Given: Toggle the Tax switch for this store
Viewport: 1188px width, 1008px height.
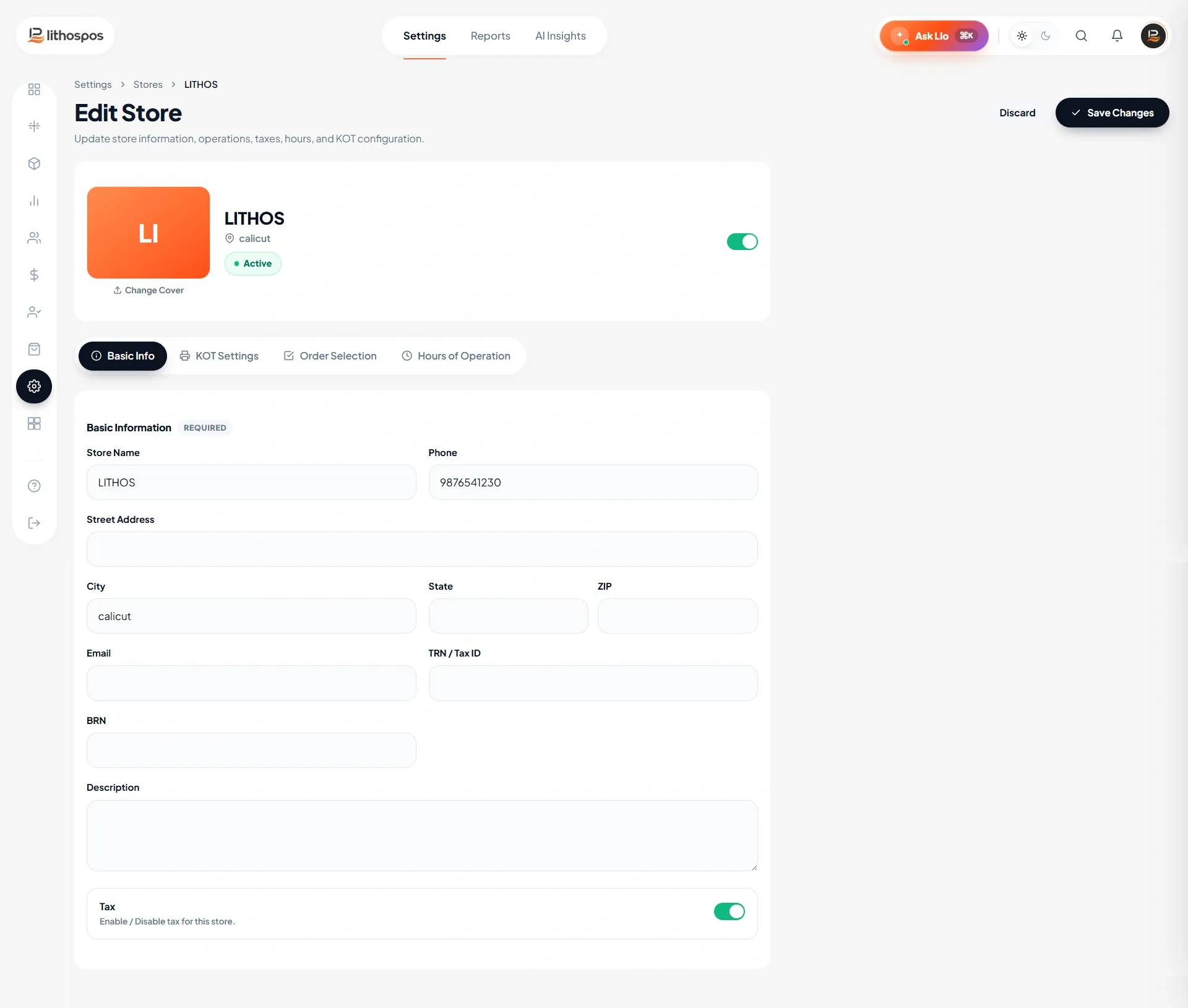Looking at the screenshot, I should coord(729,911).
